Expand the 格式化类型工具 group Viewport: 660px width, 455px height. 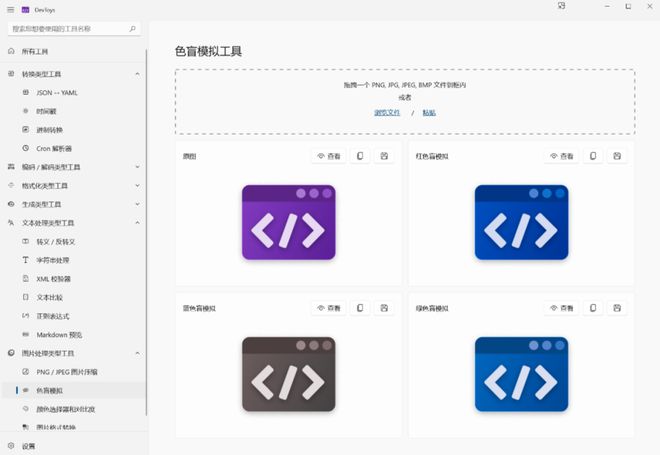click(137, 186)
